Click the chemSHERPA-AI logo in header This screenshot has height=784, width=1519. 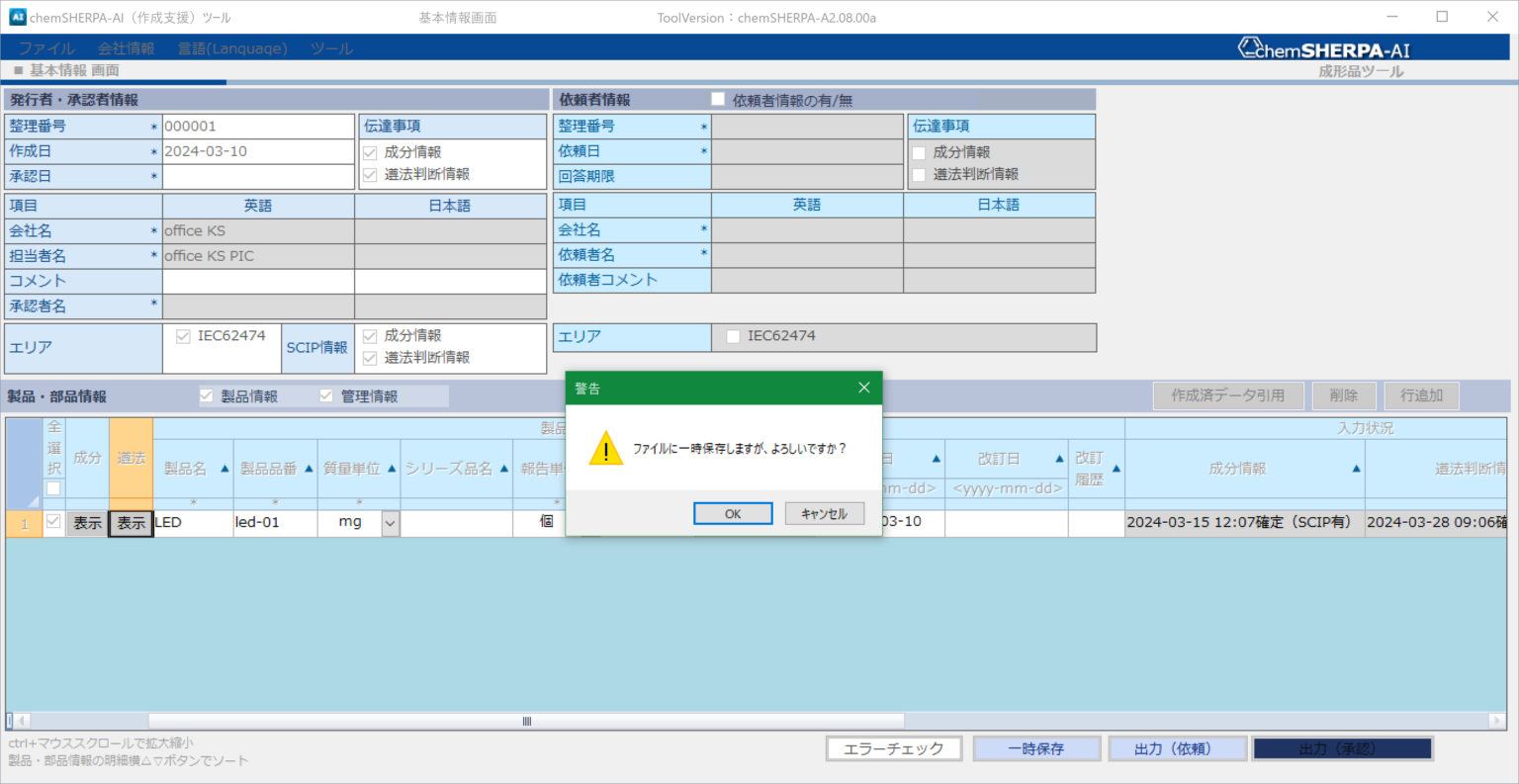click(1324, 48)
